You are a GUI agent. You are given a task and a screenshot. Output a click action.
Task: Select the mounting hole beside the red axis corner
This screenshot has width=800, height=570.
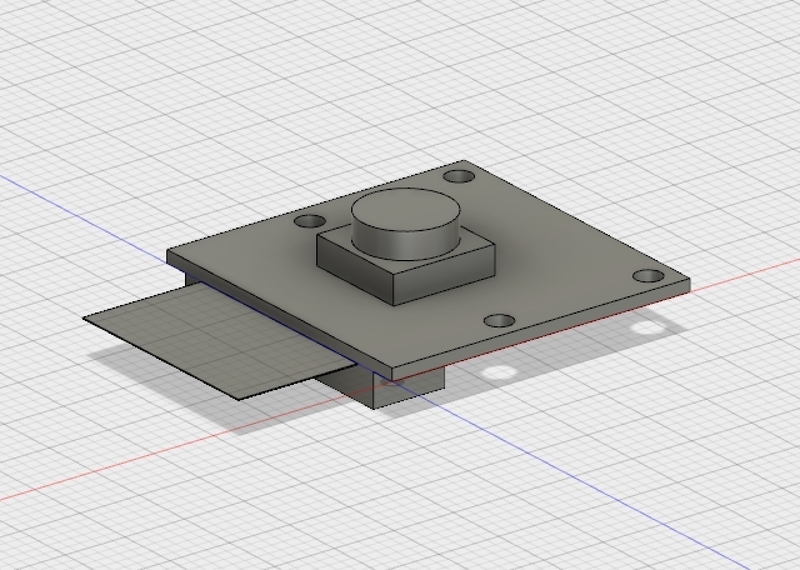click(x=648, y=277)
